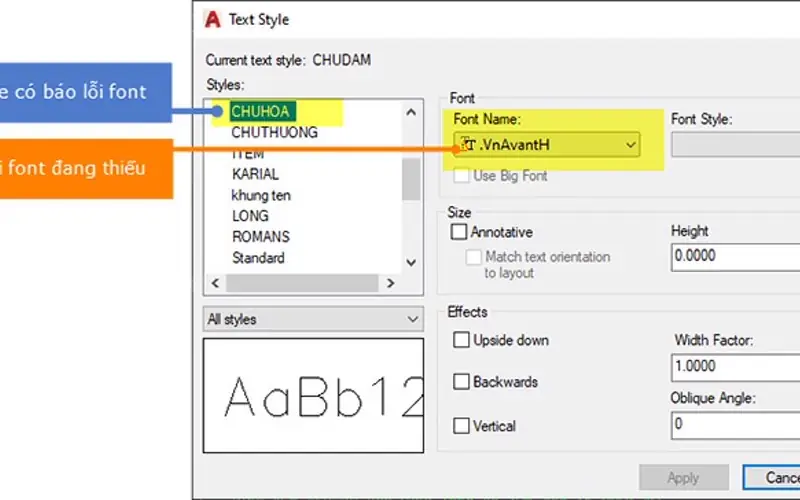800x500 pixels.
Task: Open the Font Style dropdown
Action: tap(736, 145)
